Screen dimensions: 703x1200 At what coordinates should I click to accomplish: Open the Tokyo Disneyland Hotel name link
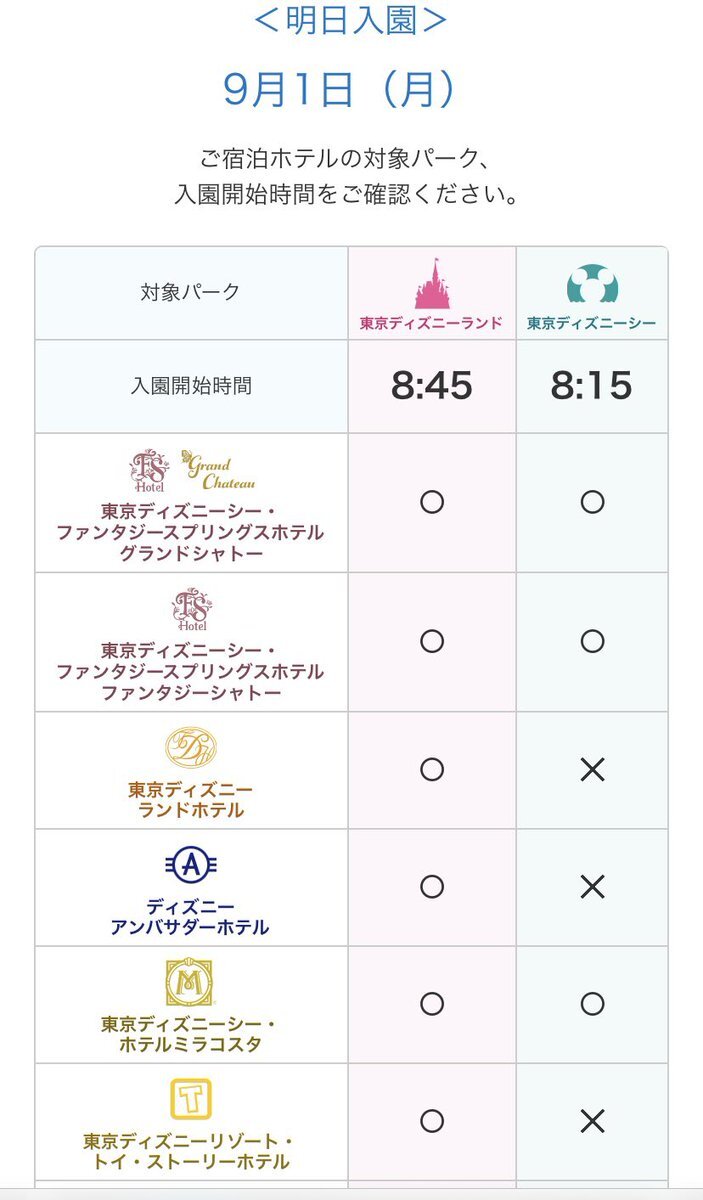(190, 800)
